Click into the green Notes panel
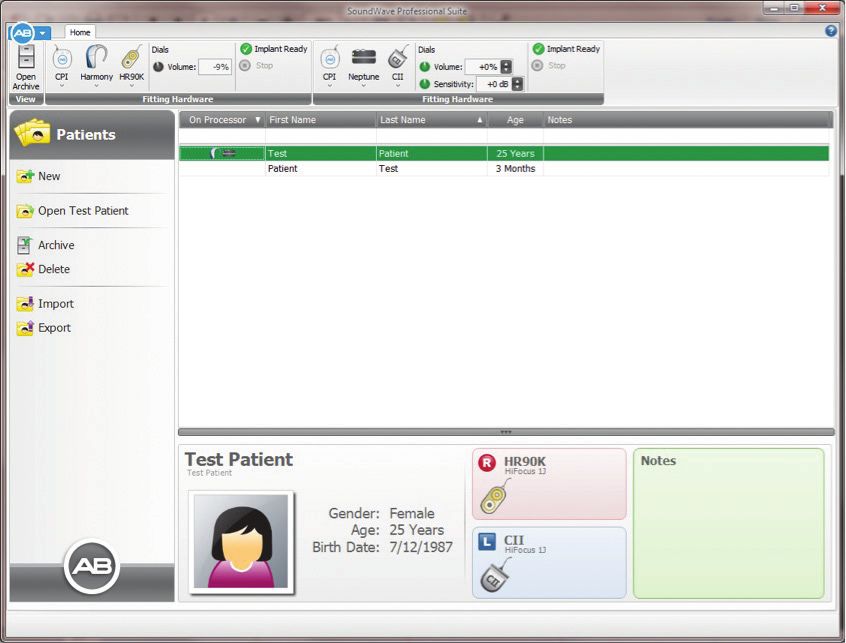Viewport: 846px width, 643px height. coord(729,523)
